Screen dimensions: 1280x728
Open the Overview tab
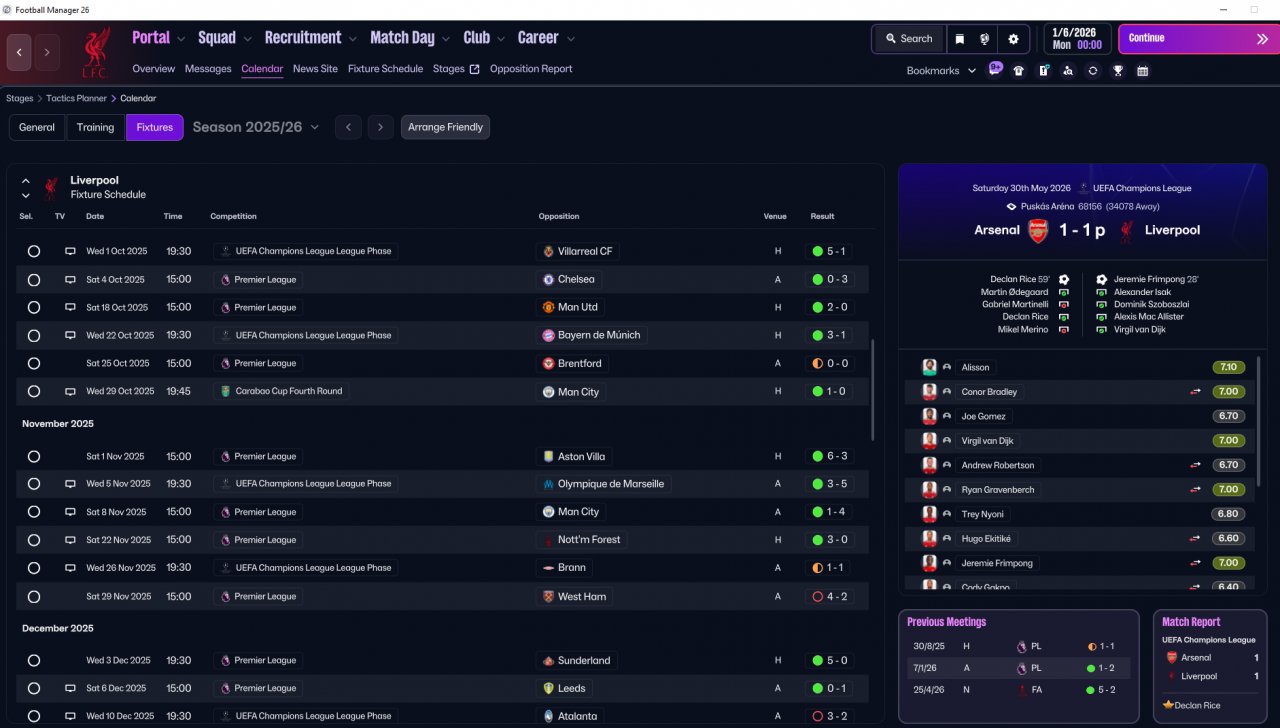153,69
